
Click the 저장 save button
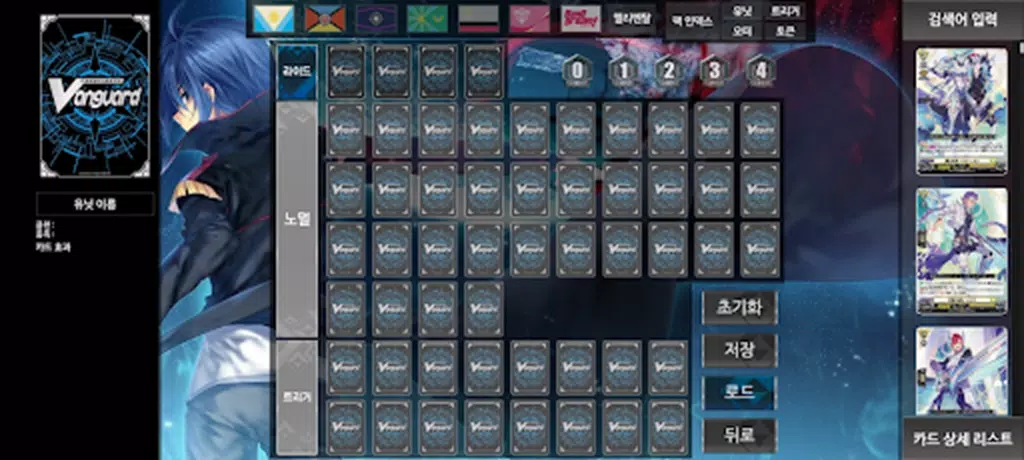(x=739, y=350)
